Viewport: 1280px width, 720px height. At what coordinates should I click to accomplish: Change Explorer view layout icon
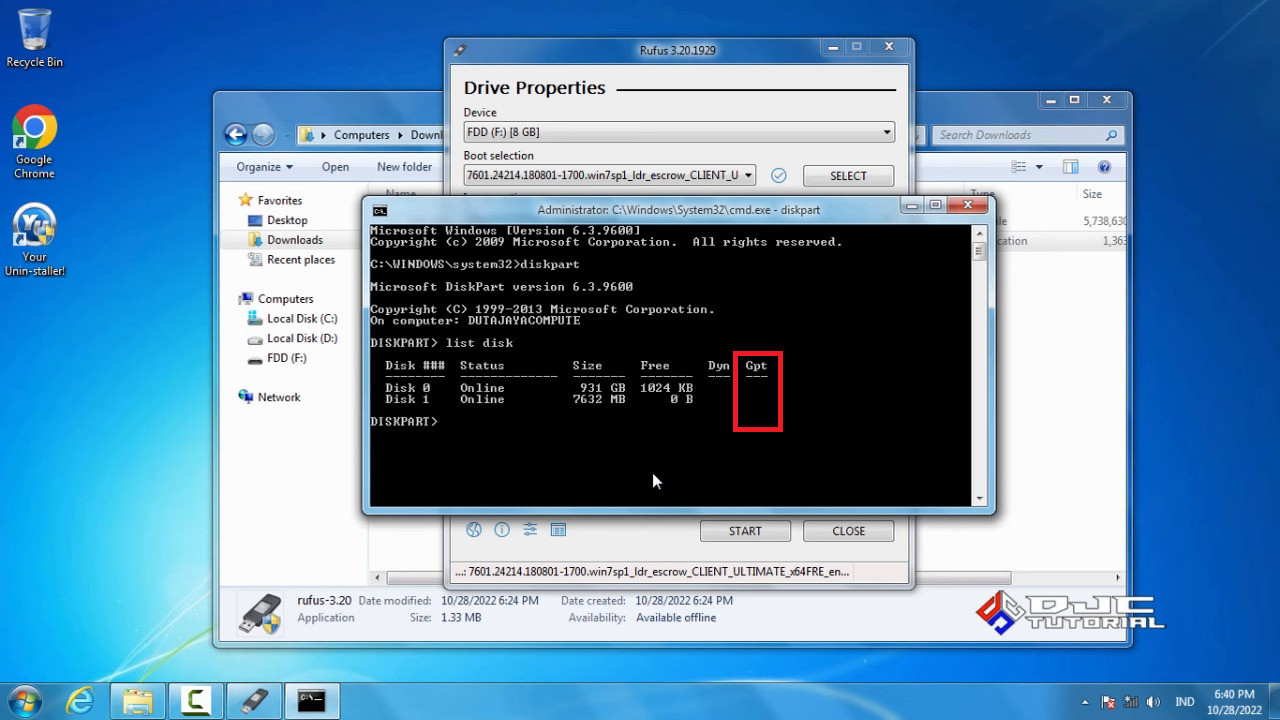1019,167
